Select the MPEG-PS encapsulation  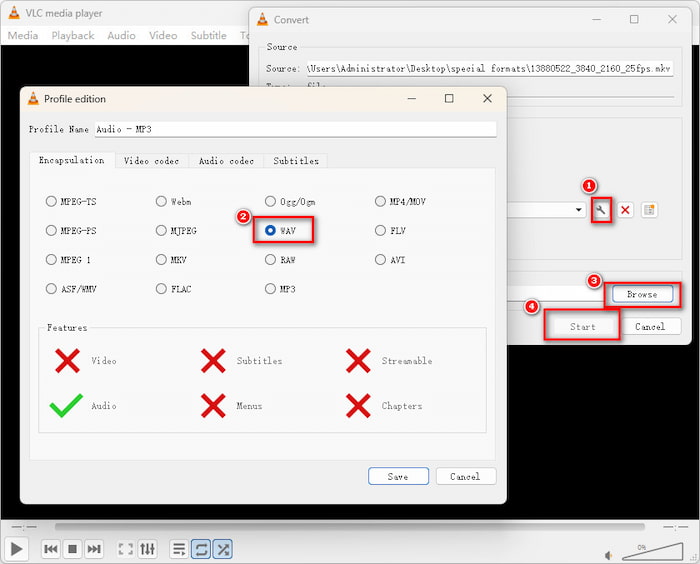(71, 230)
